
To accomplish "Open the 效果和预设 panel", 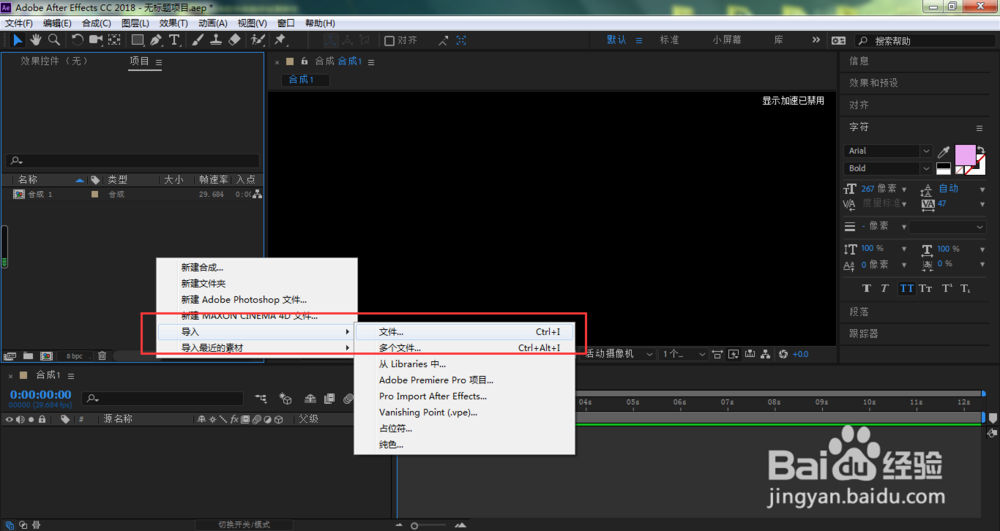I will [x=873, y=83].
